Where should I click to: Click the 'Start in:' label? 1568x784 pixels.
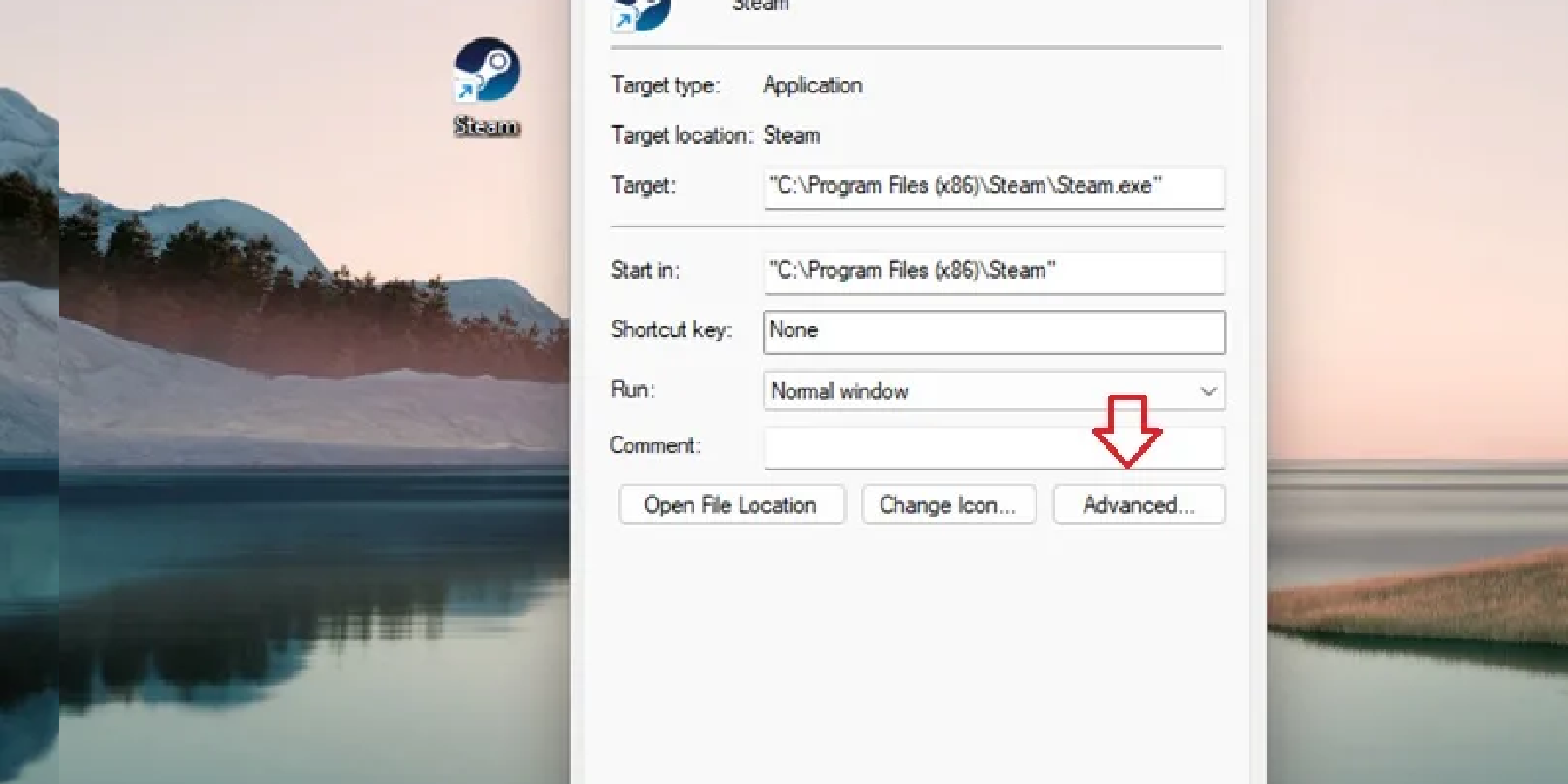[x=645, y=271]
